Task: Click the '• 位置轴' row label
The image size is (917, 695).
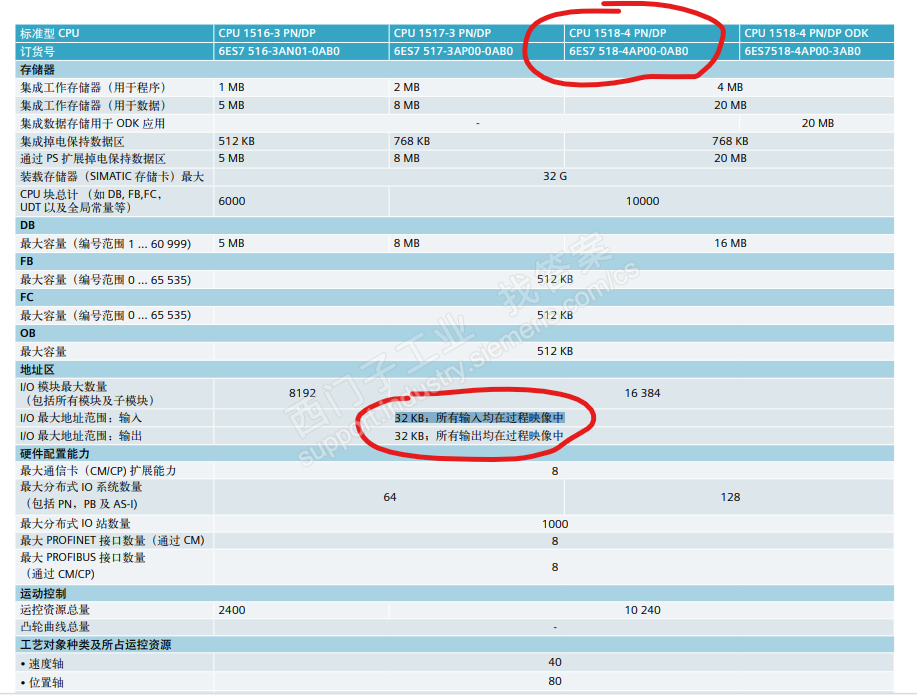Action: (x=42, y=683)
